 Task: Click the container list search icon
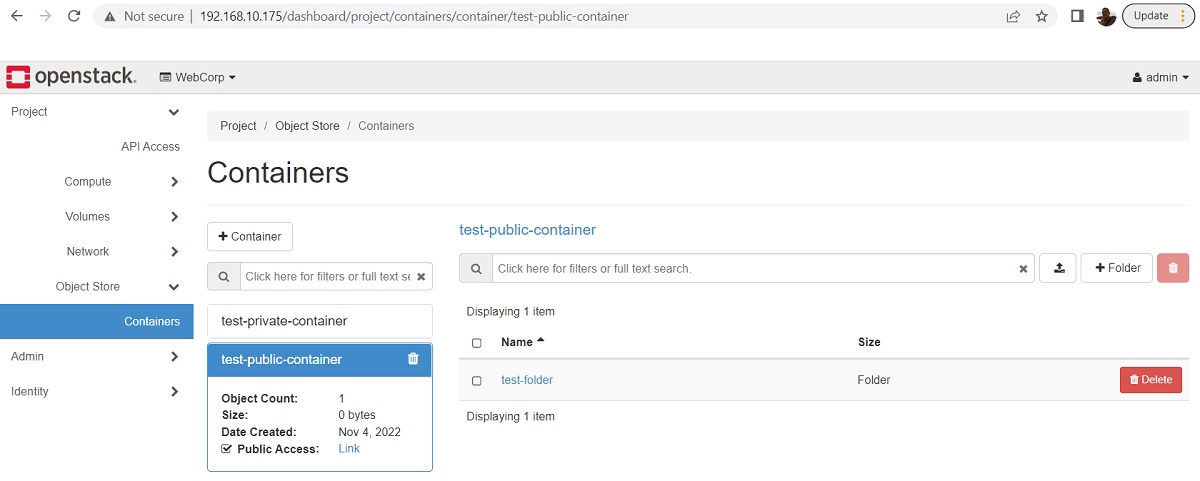[224, 276]
